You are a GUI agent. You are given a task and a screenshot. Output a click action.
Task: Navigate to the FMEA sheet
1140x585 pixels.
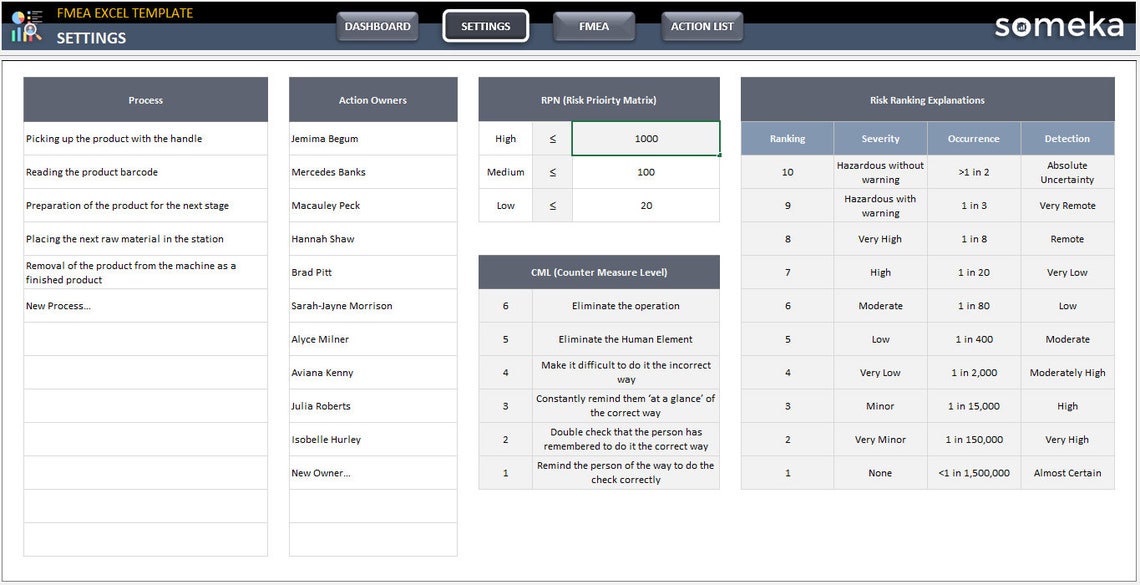594,27
